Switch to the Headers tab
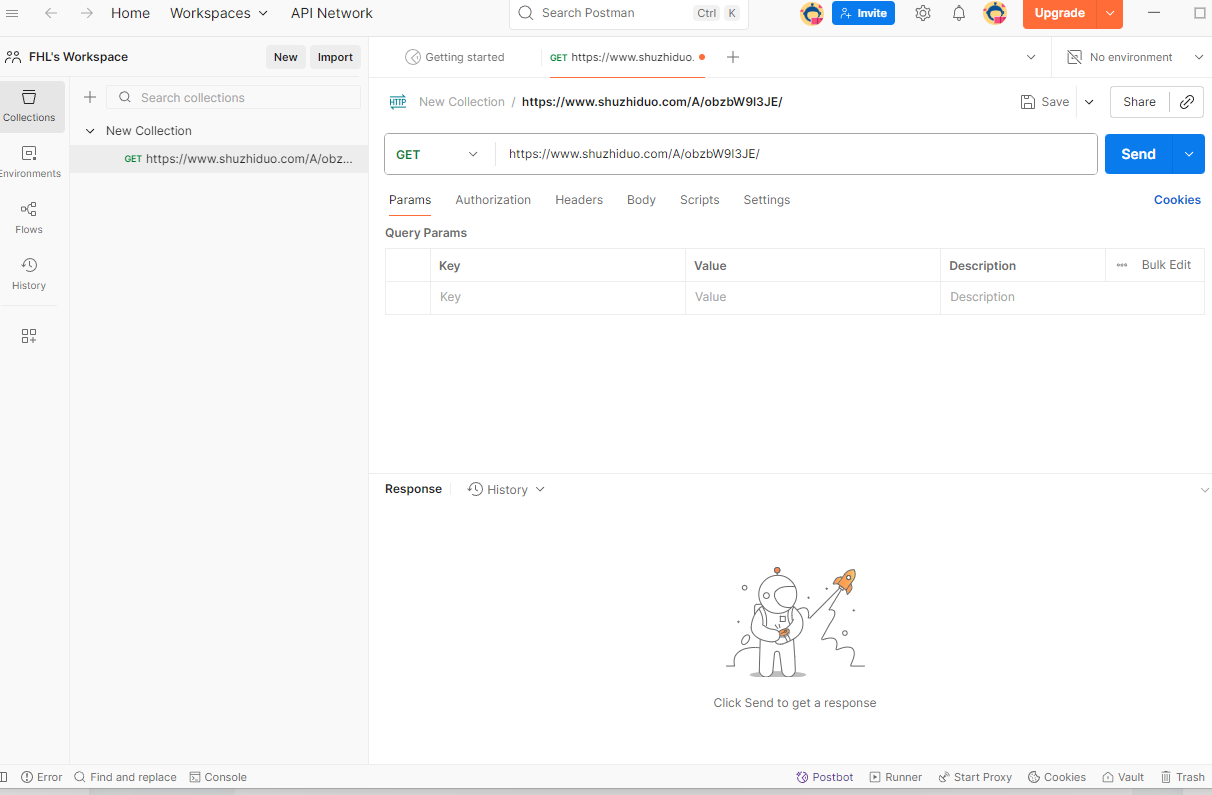The height and width of the screenshot is (795, 1212). click(579, 200)
